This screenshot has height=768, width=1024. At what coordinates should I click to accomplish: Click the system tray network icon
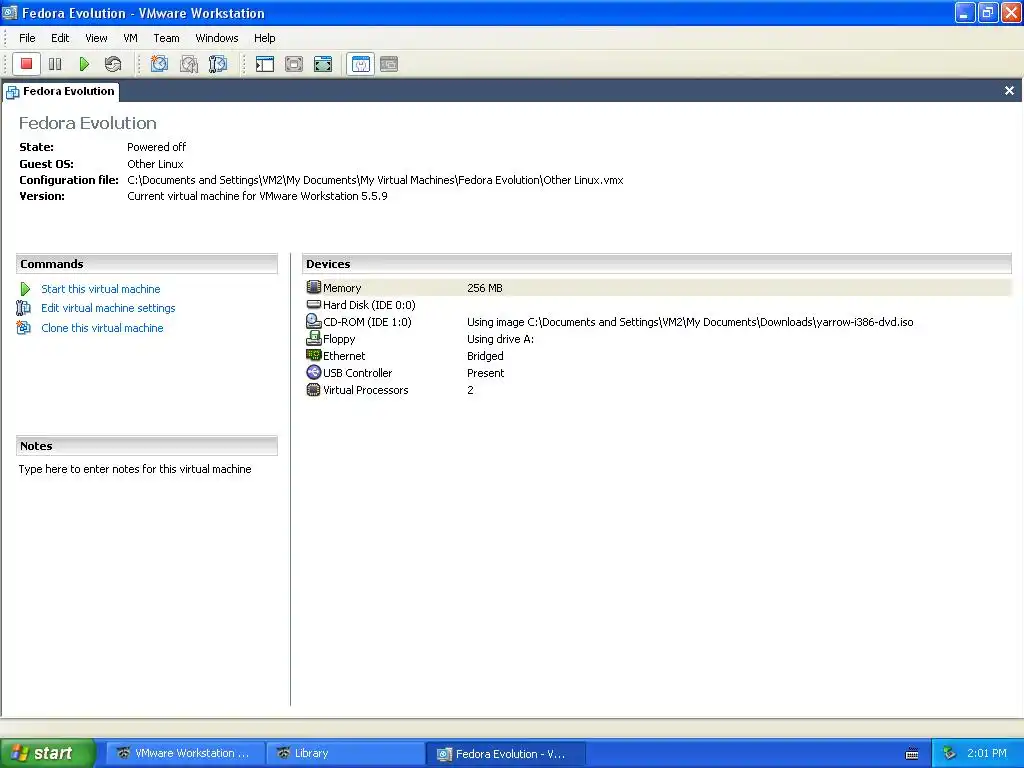(949, 753)
